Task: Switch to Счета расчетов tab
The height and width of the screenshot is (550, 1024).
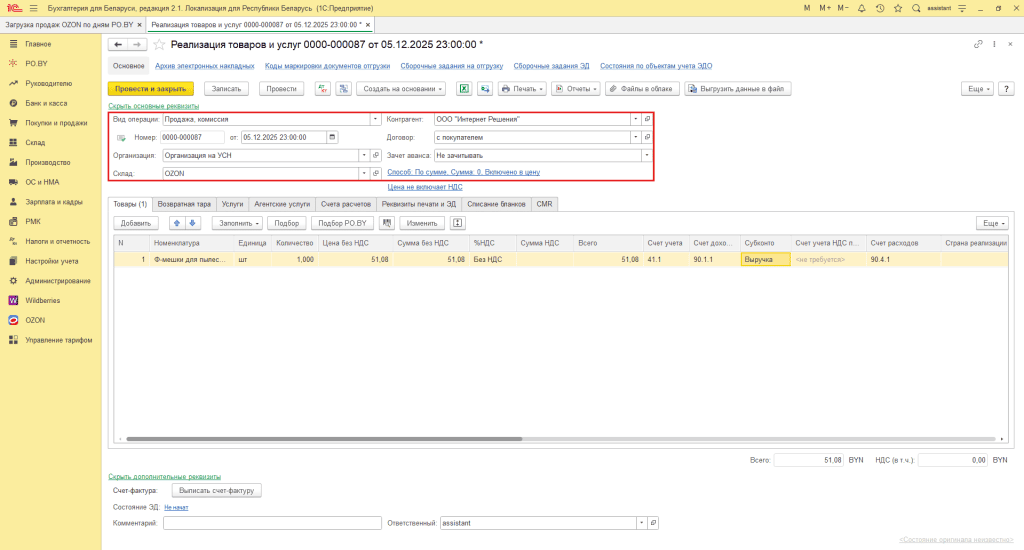Action: pos(346,204)
